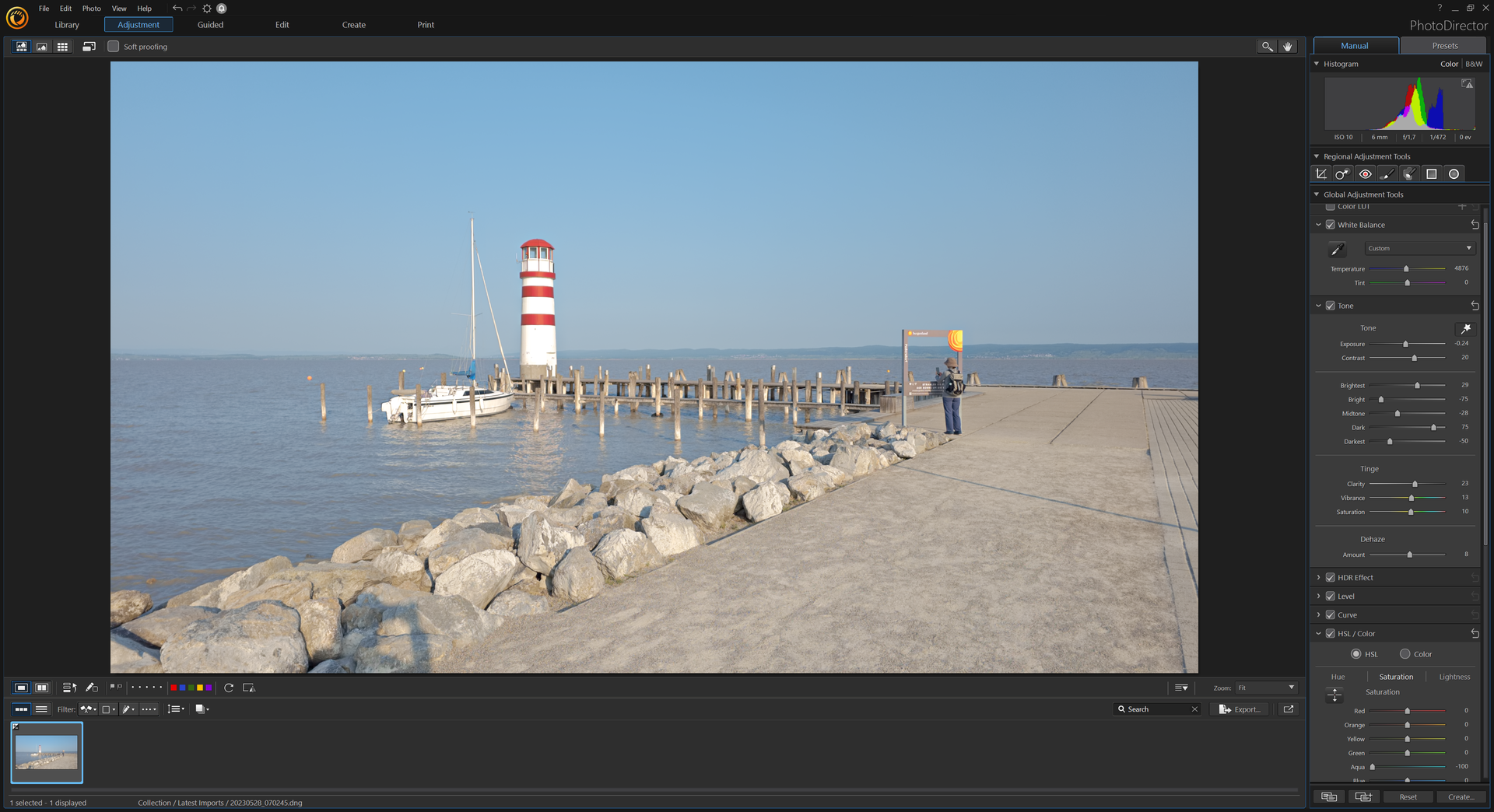Screen dimensions: 1494x812
Task: Apply the red color label swatch
Action: (x=174, y=688)
